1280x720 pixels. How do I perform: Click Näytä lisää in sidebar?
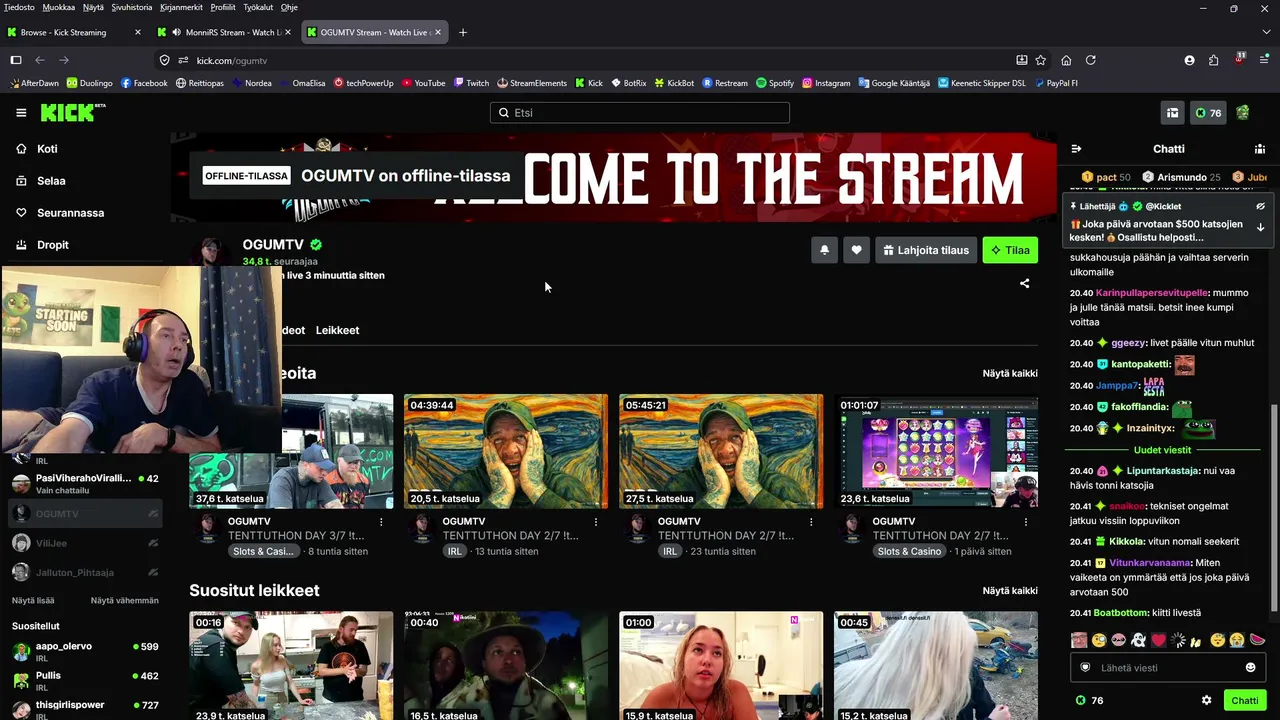click(x=33, y=600)
